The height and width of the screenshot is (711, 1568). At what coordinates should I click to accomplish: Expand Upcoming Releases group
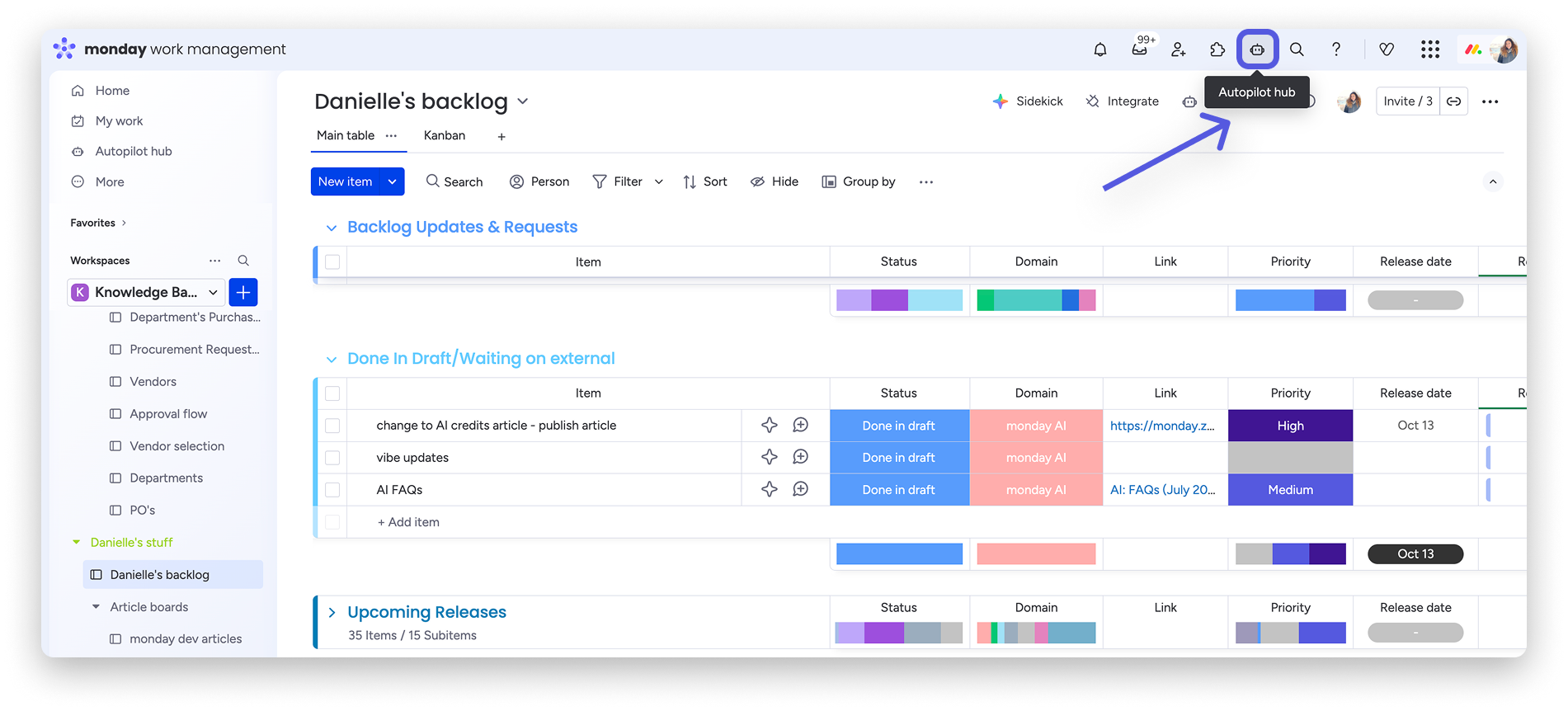[332, 612]
